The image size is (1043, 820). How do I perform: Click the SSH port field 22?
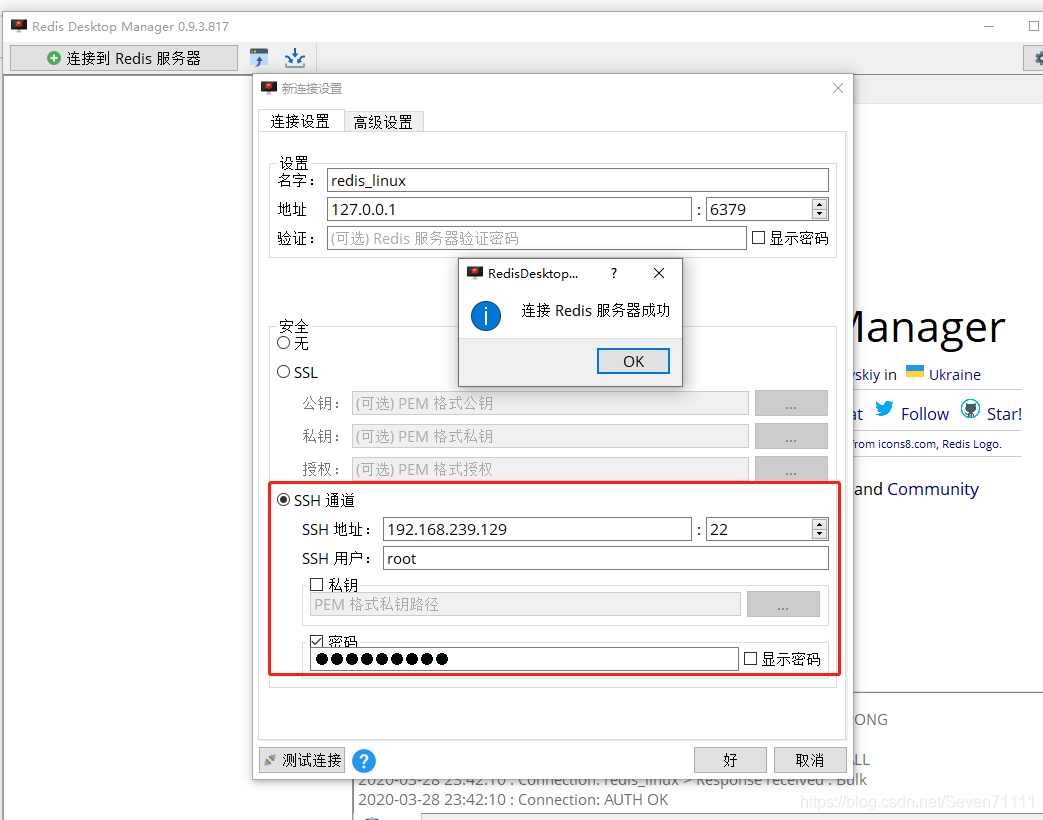(758, 529)
